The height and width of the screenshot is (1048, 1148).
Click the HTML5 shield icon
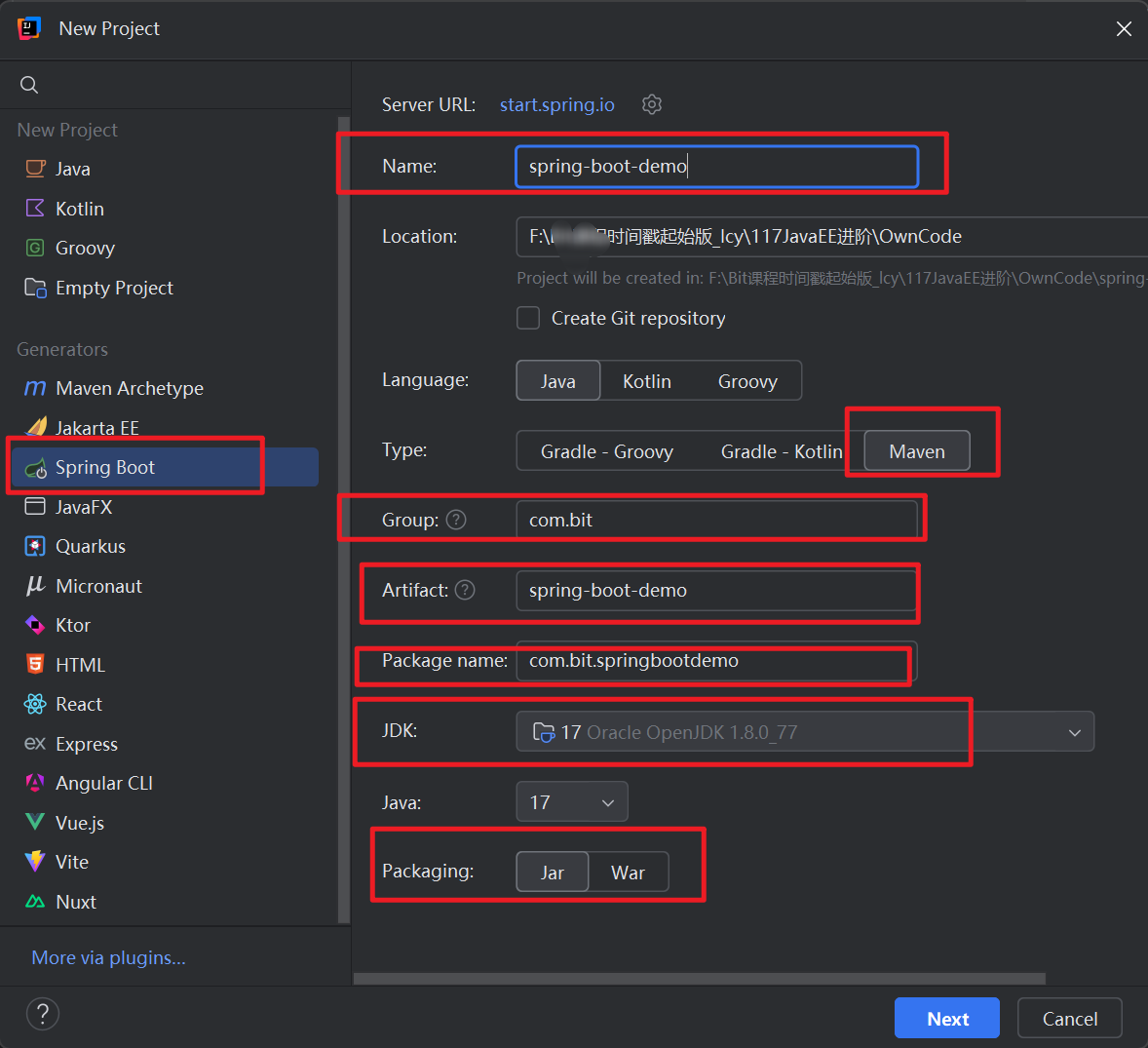(x=35, y=664)
